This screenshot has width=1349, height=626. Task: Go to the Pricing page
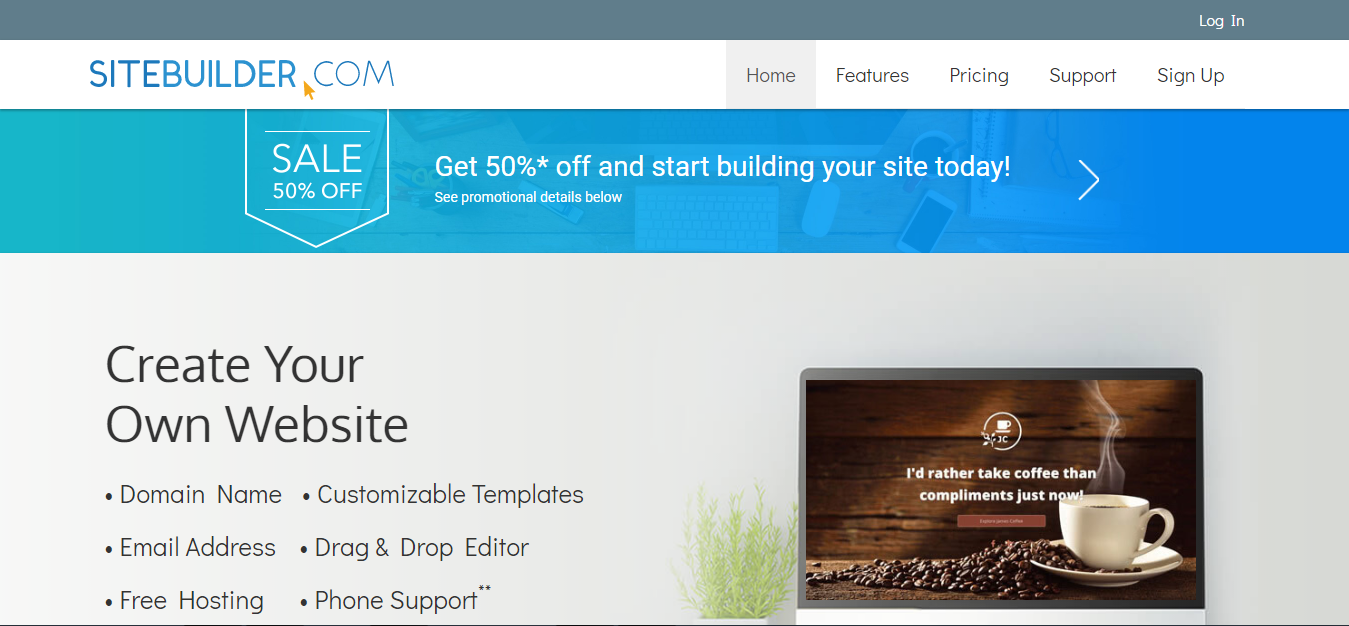point(979,75)
